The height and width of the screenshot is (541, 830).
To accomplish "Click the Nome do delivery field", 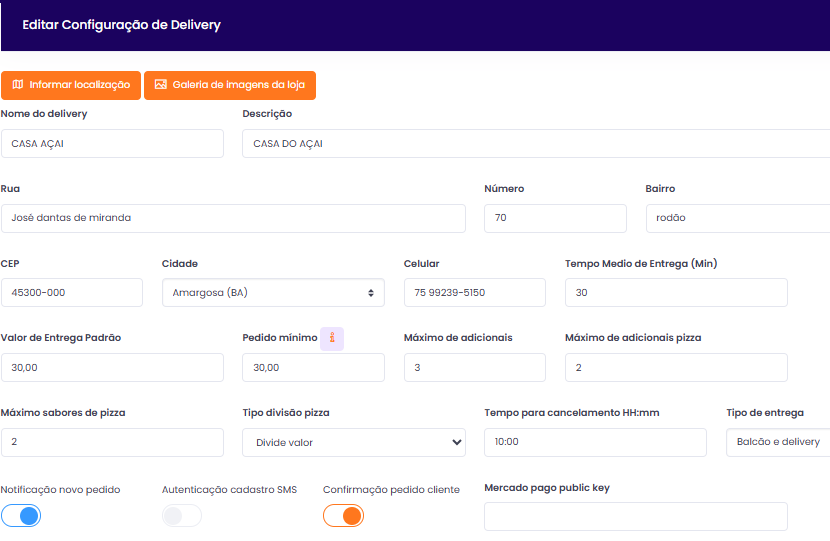I will pos(112,143).
